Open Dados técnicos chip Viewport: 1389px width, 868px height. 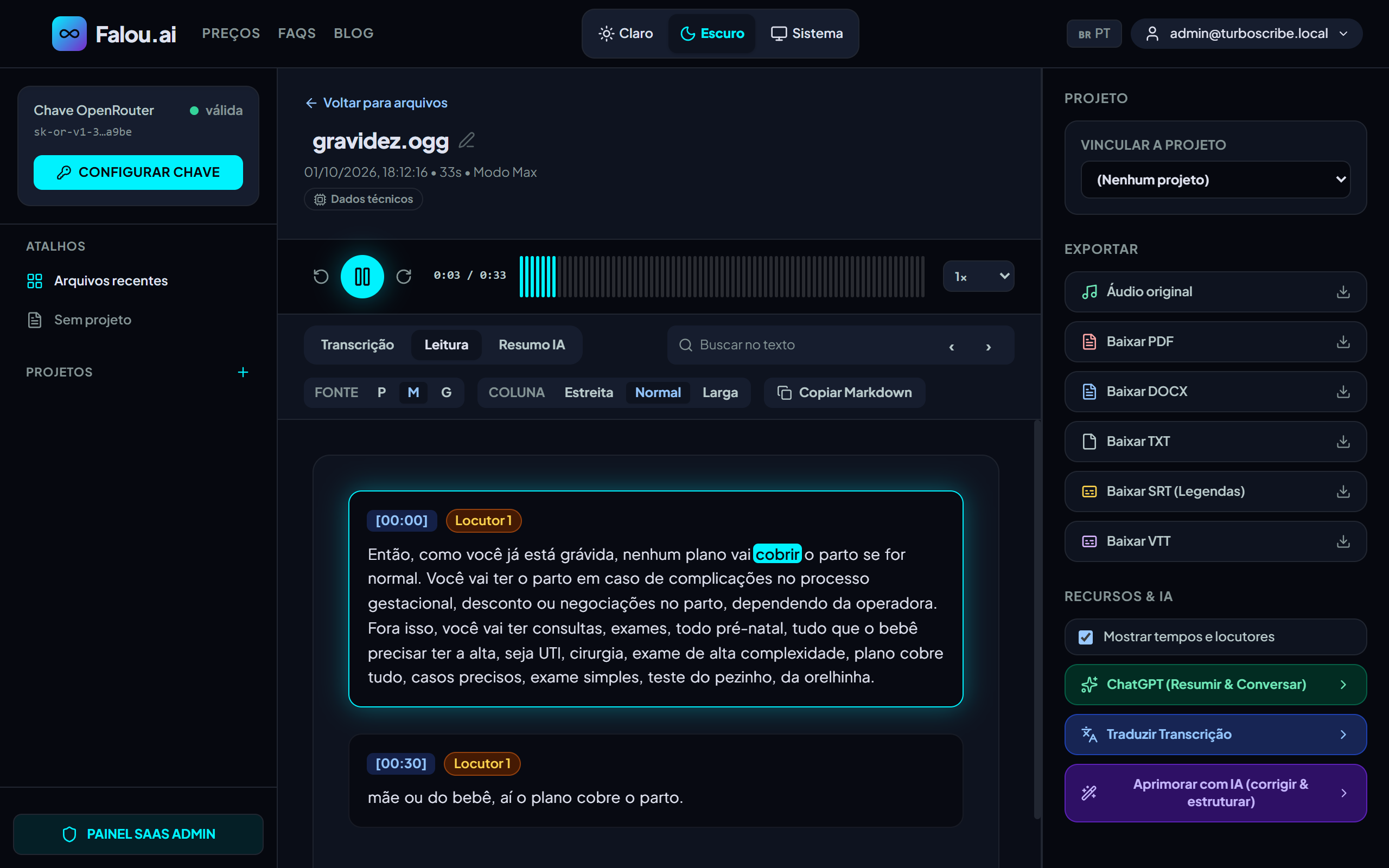(x=364, y=199)
